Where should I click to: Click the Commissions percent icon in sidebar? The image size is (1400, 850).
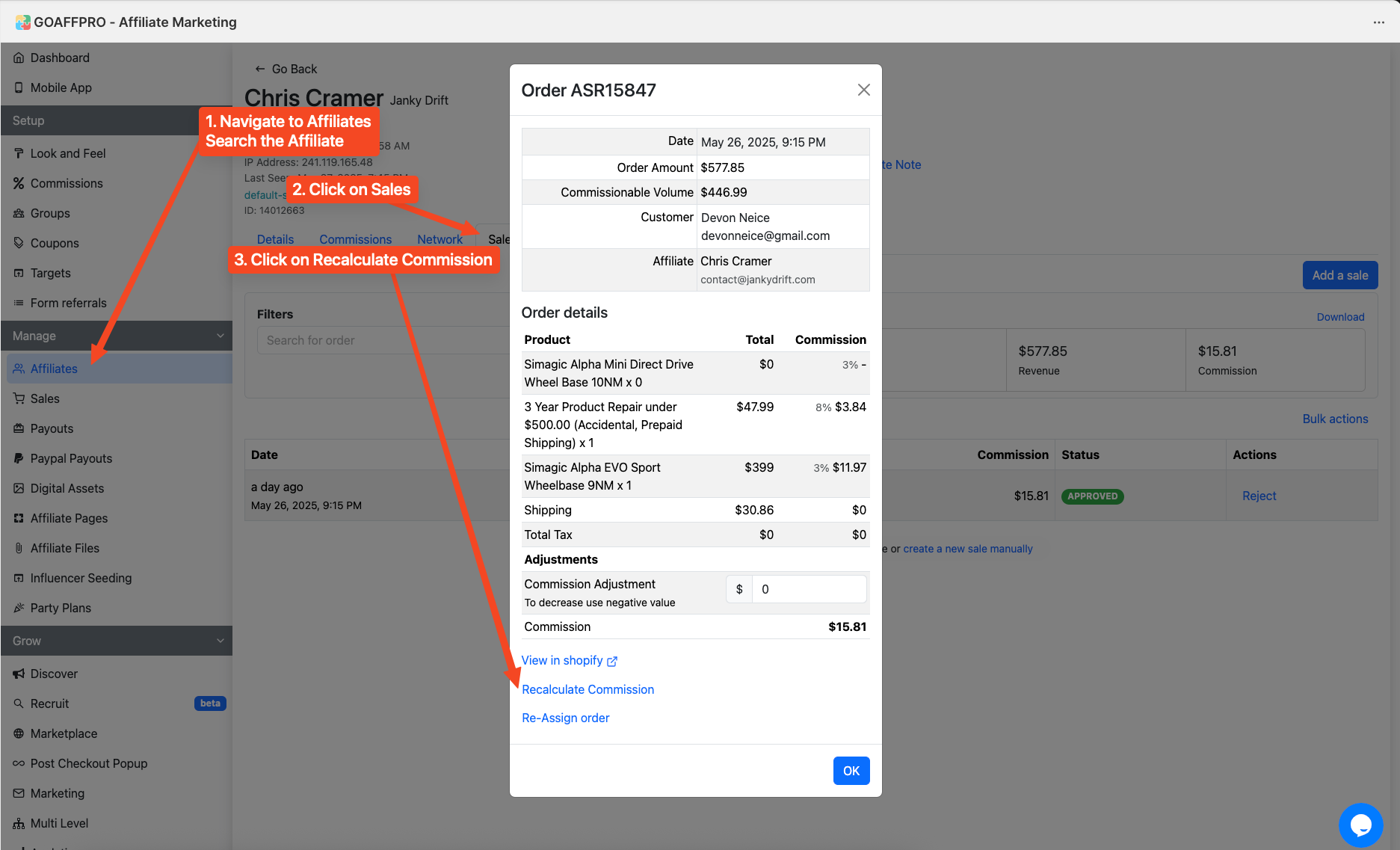[19, 183]
